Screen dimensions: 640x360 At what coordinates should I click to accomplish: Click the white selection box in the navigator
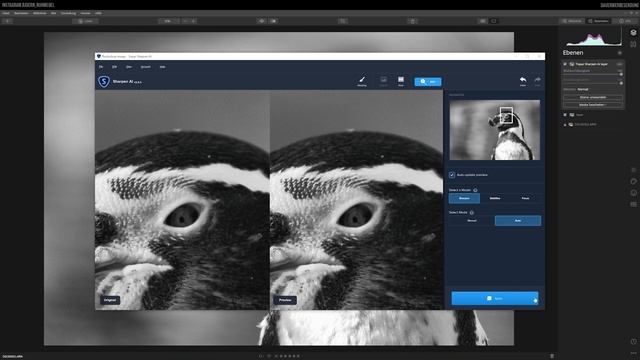point(506,115)
